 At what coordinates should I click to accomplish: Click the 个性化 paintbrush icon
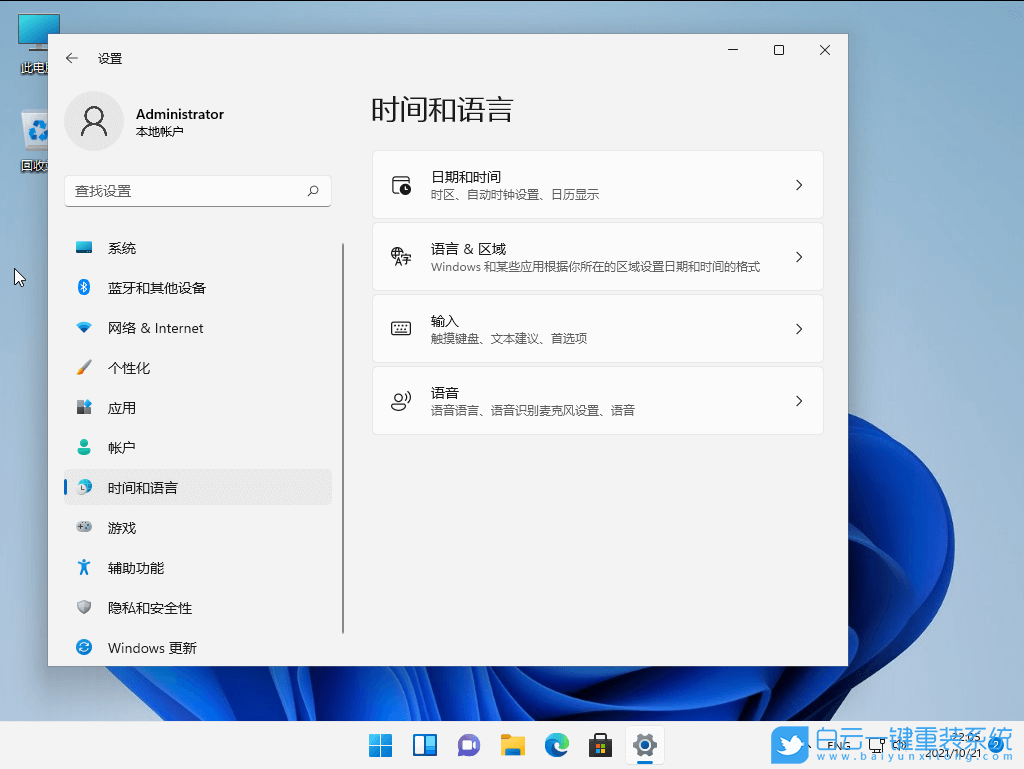[x=85, y=368]
